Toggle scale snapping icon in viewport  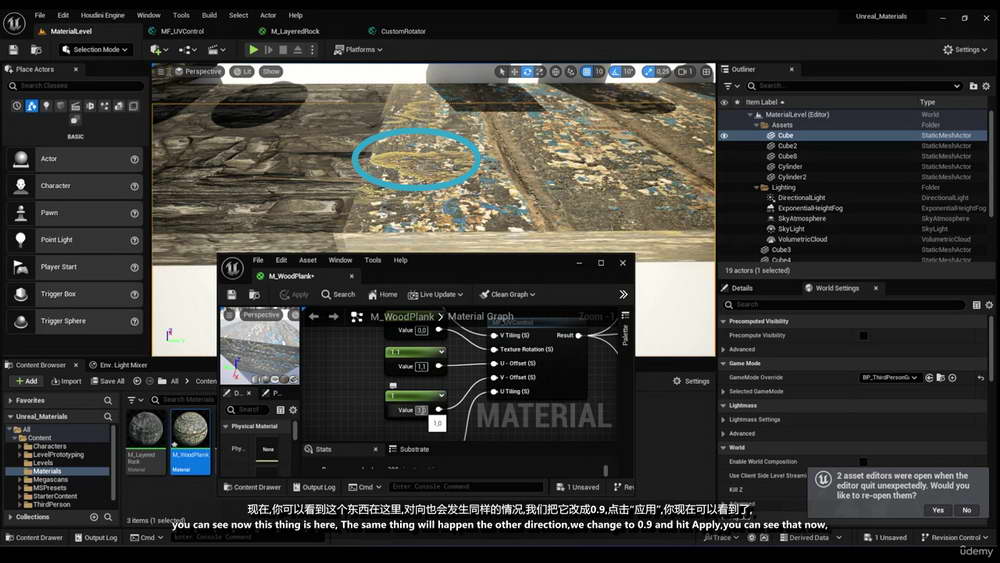[x=649, y=72]
